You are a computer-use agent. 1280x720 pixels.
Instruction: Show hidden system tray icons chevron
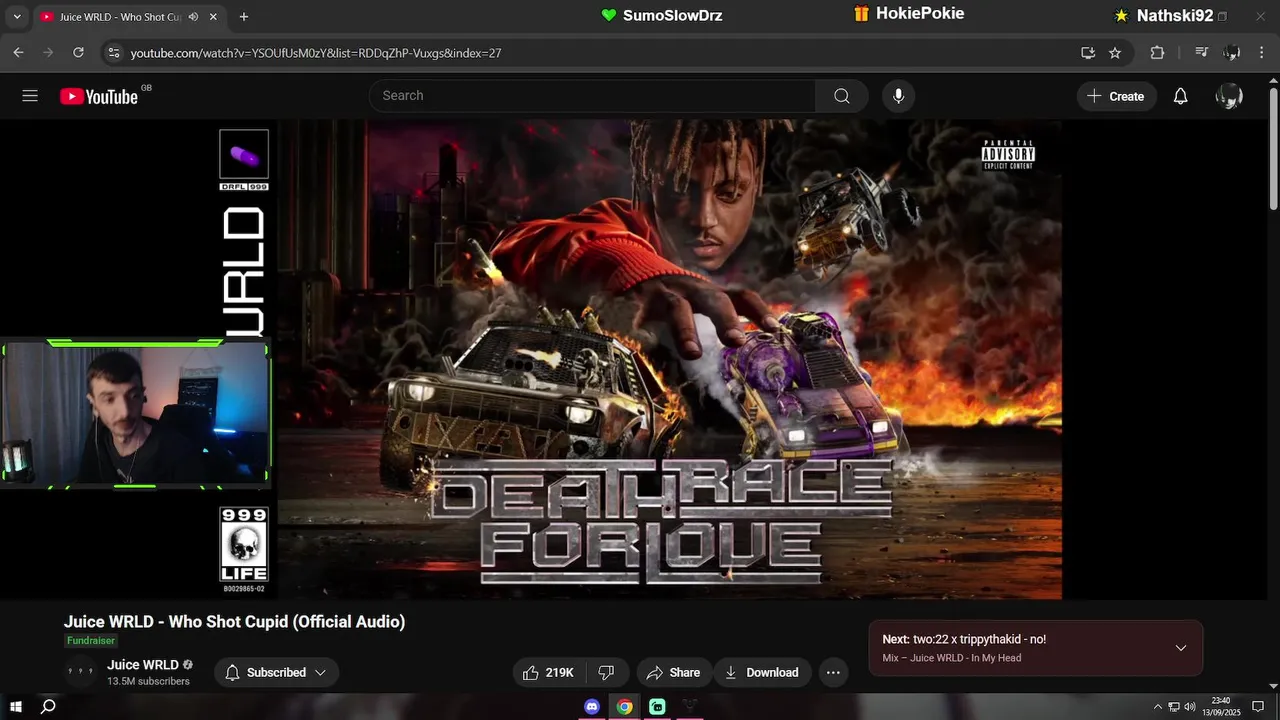point(1158,707)
